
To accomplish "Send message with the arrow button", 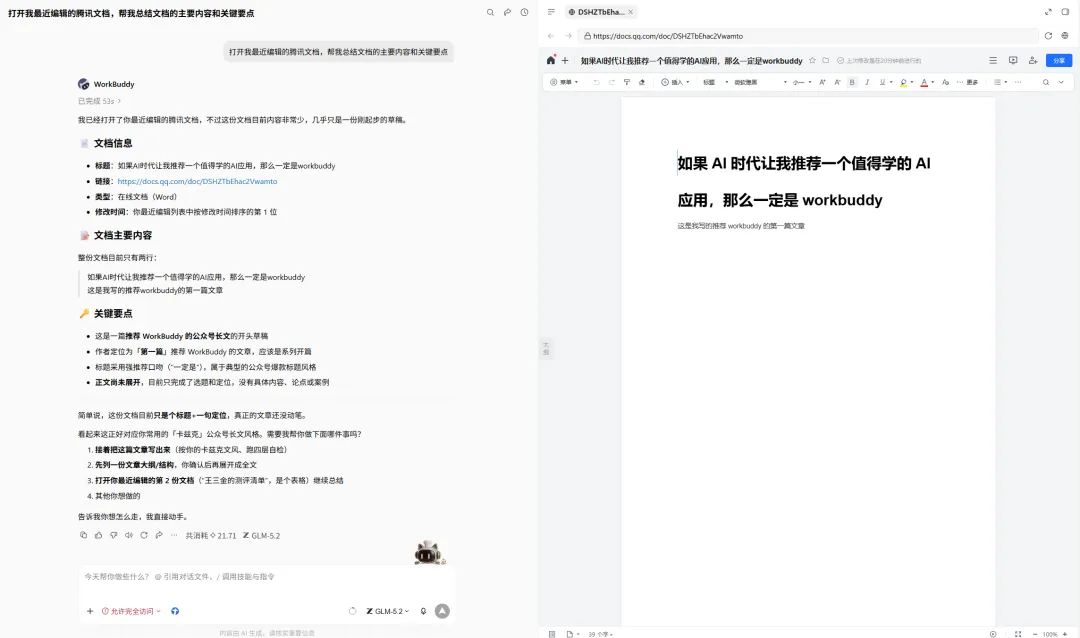I will [442, 611].
